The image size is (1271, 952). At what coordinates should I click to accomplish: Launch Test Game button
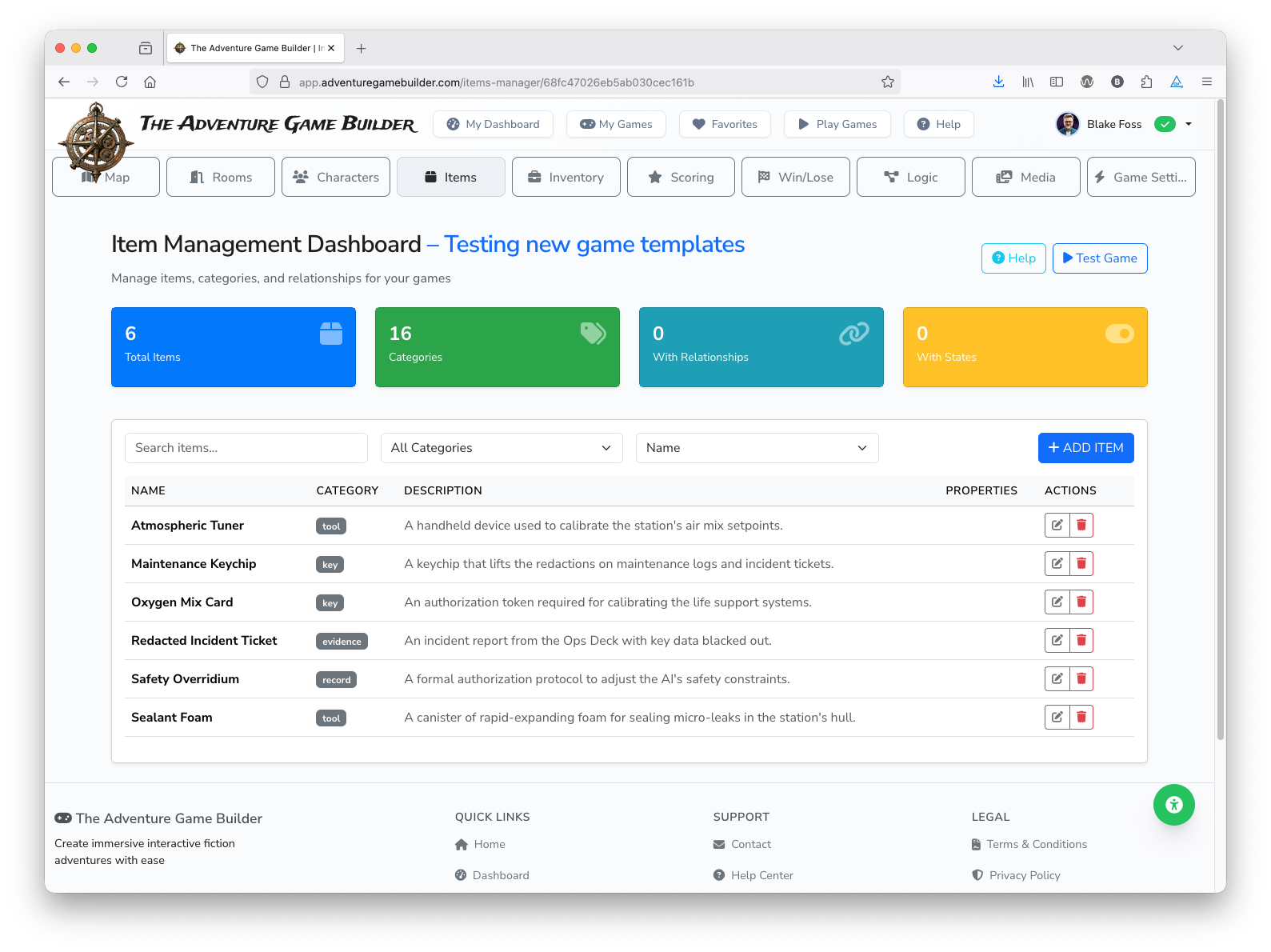(1099, 258)
